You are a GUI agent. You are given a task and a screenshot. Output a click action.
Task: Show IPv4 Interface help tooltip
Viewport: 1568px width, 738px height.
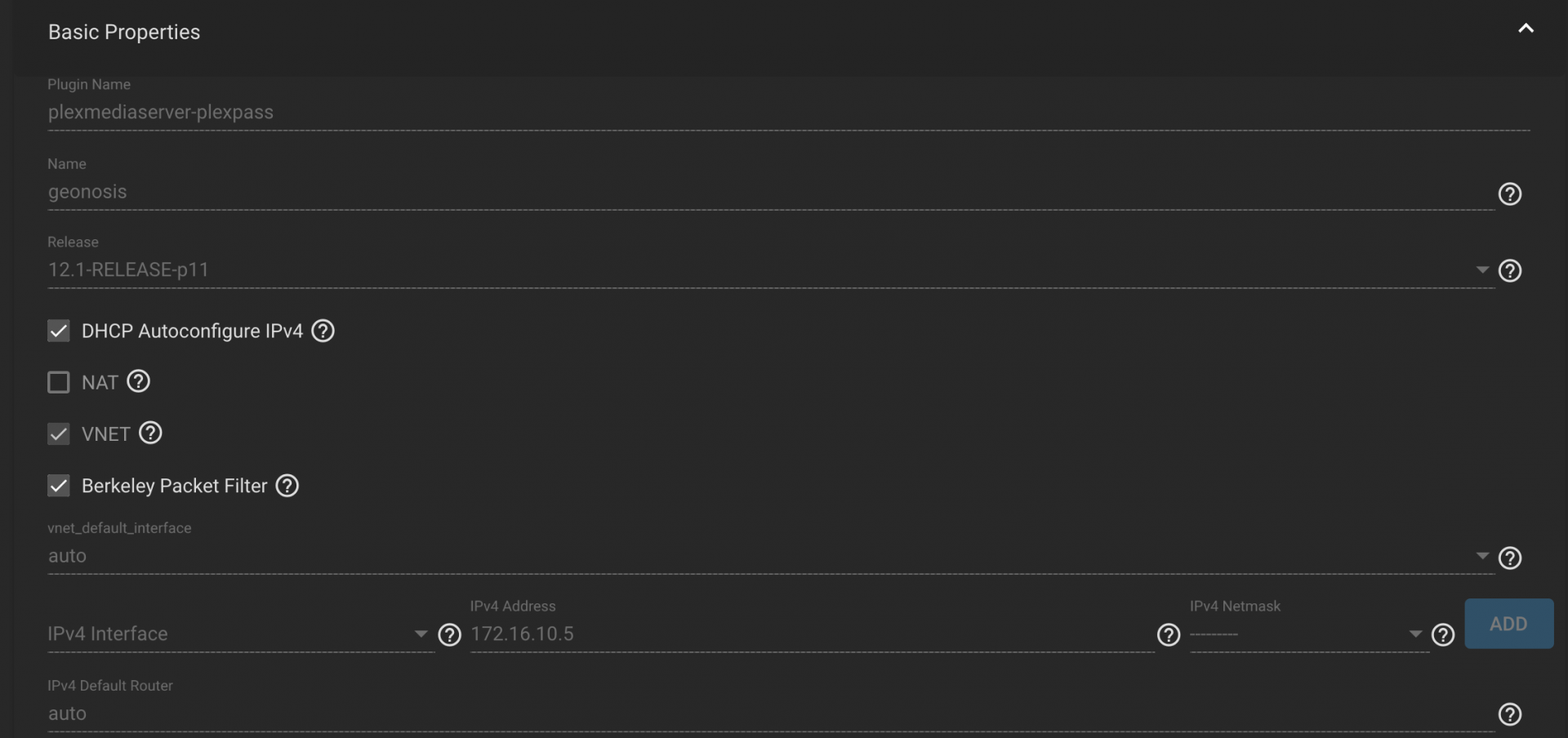pos(449,635)
